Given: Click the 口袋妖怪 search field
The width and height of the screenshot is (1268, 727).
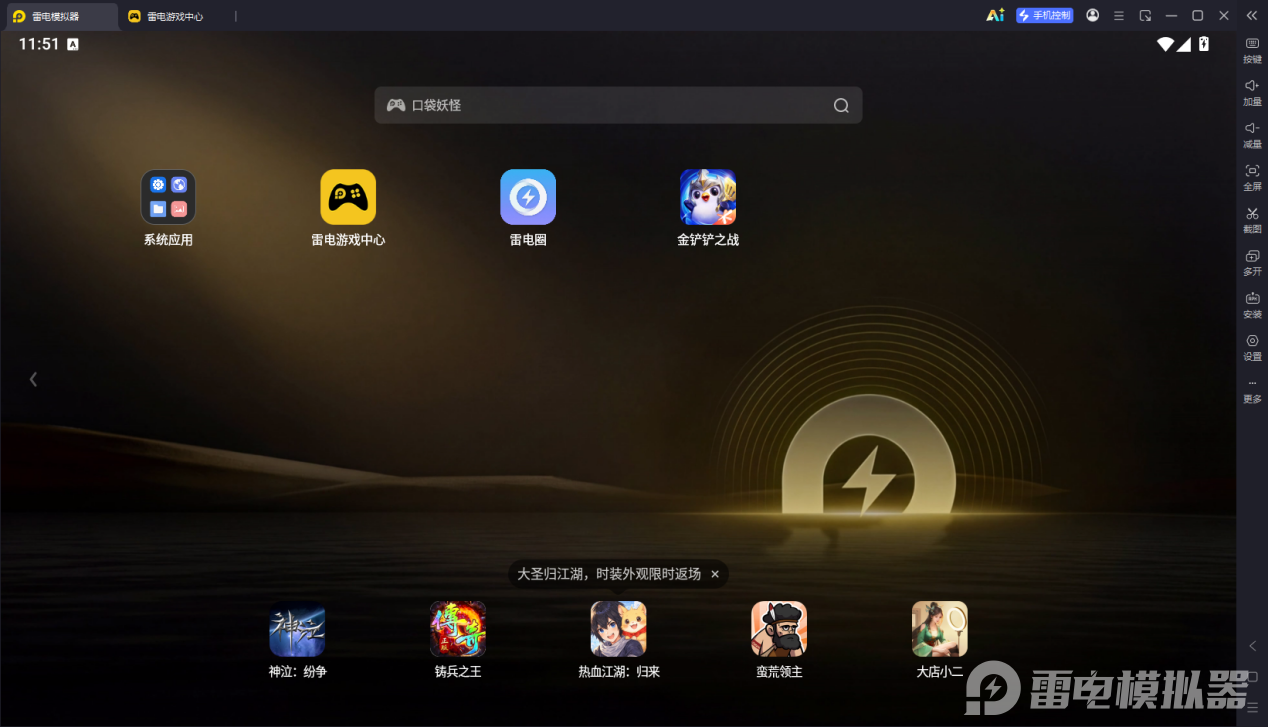Looking at the screenshot, I should [x=618, y=105].
